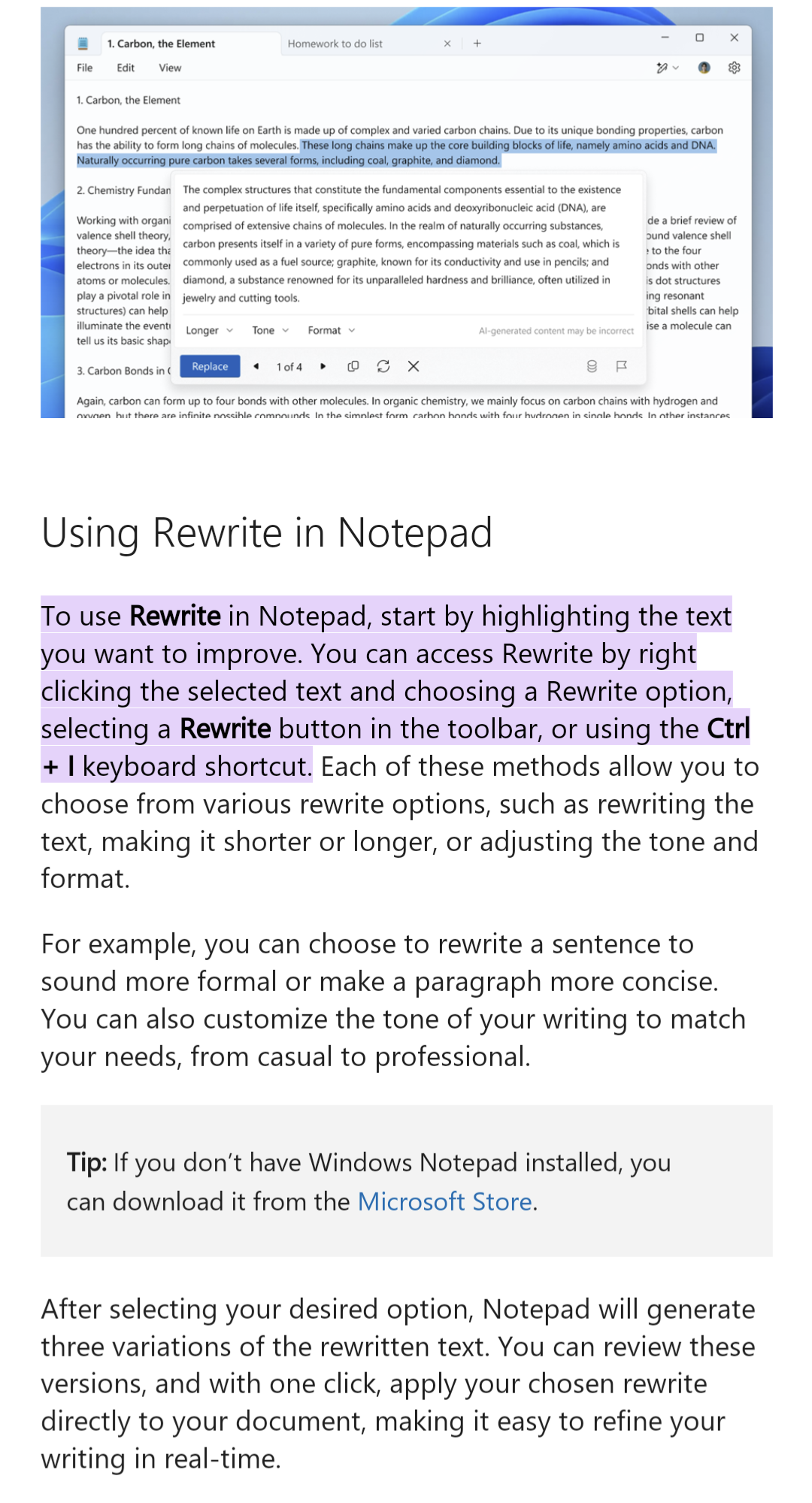Viewport: 812px width, 1503px height.
Task: Click the '3. Carbon Bonds' line in Notepad
Action: pyautogui.click(x=123, y=371)
